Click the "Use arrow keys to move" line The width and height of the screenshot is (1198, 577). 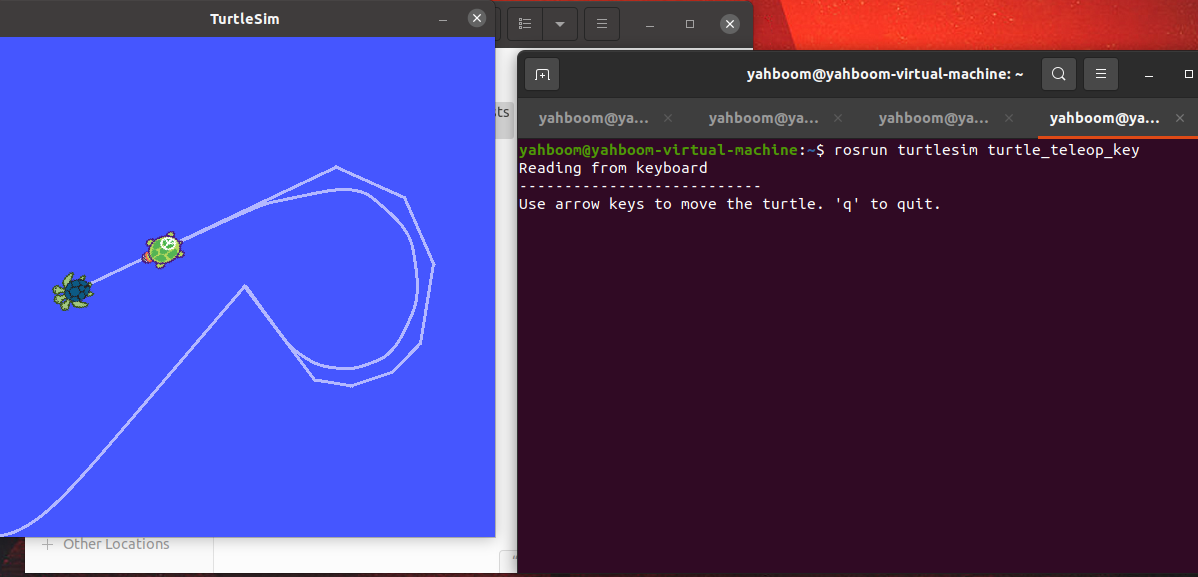[730, 205]
